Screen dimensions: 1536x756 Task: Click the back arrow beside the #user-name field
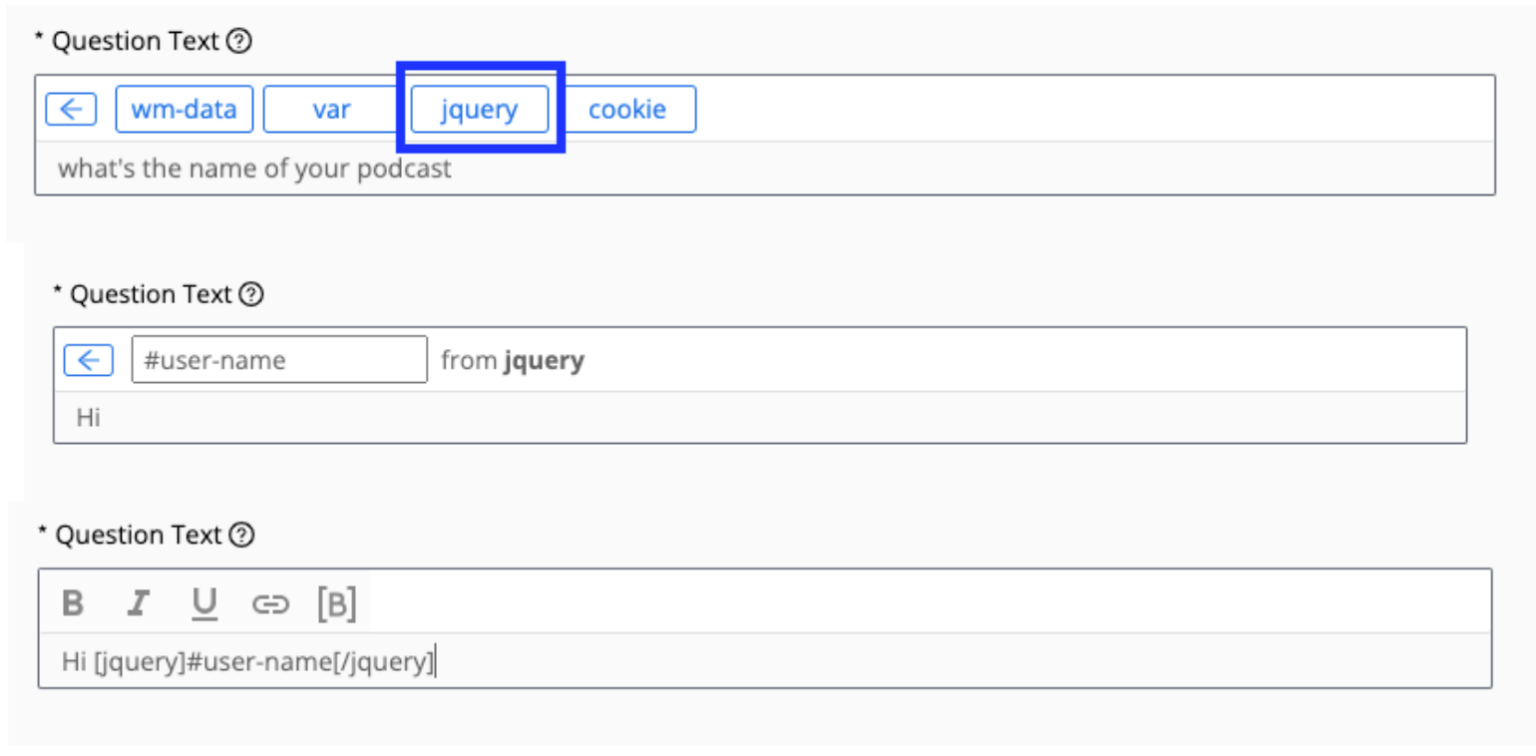pos(88,359)
